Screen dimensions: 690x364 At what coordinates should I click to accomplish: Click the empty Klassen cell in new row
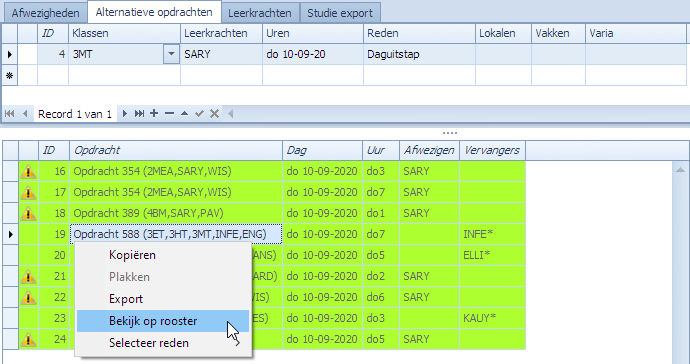pyautogui.click(x=125, y=75)
